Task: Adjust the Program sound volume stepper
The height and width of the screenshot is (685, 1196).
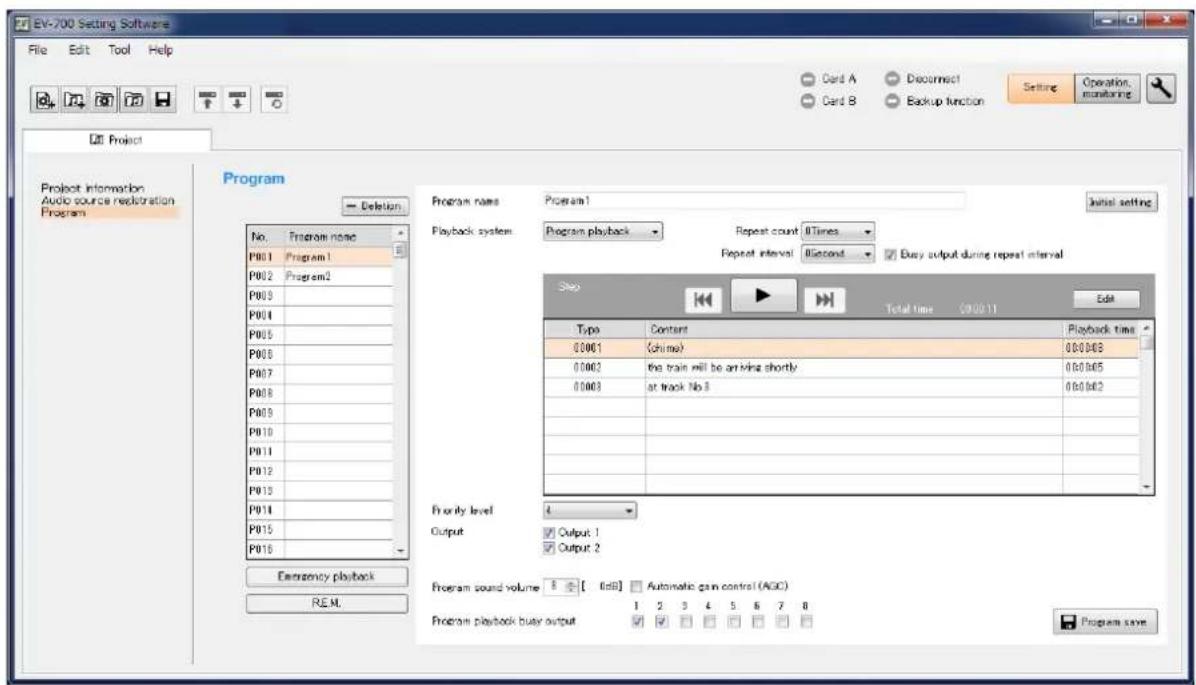Action: point(571,587)
